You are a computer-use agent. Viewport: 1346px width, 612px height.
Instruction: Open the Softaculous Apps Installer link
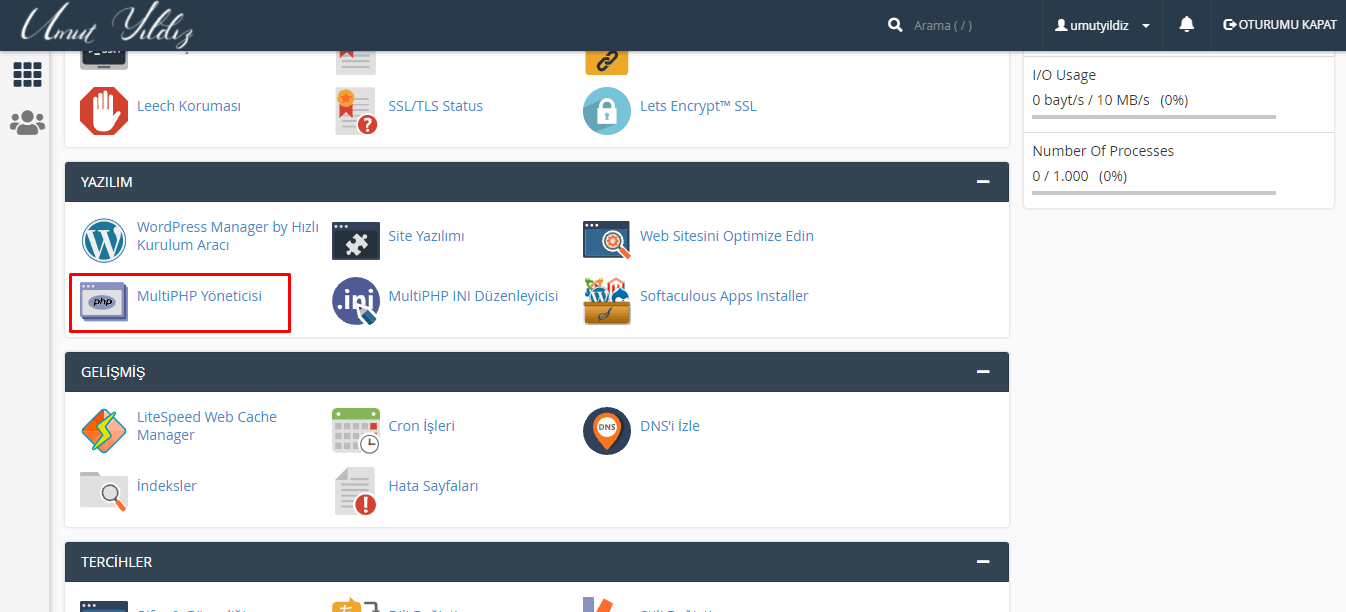[x=724, y=296]
